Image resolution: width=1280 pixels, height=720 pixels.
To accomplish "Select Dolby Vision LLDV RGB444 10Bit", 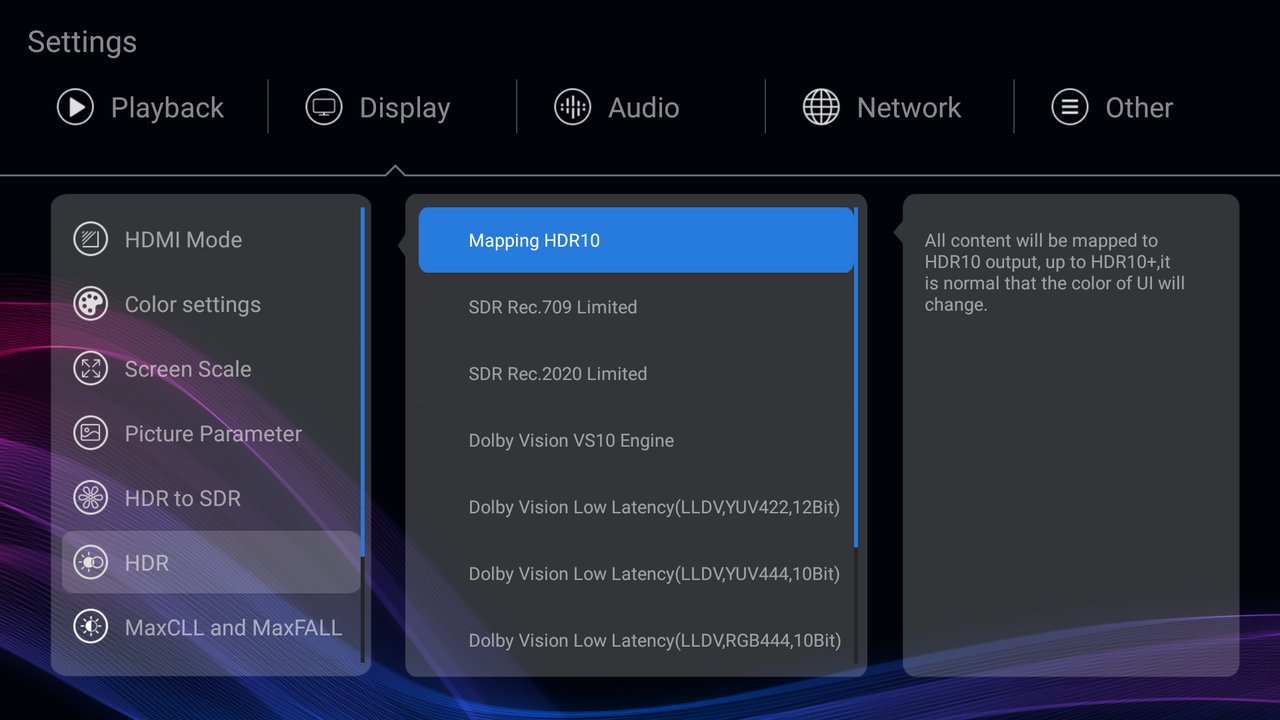I will 636,640.
